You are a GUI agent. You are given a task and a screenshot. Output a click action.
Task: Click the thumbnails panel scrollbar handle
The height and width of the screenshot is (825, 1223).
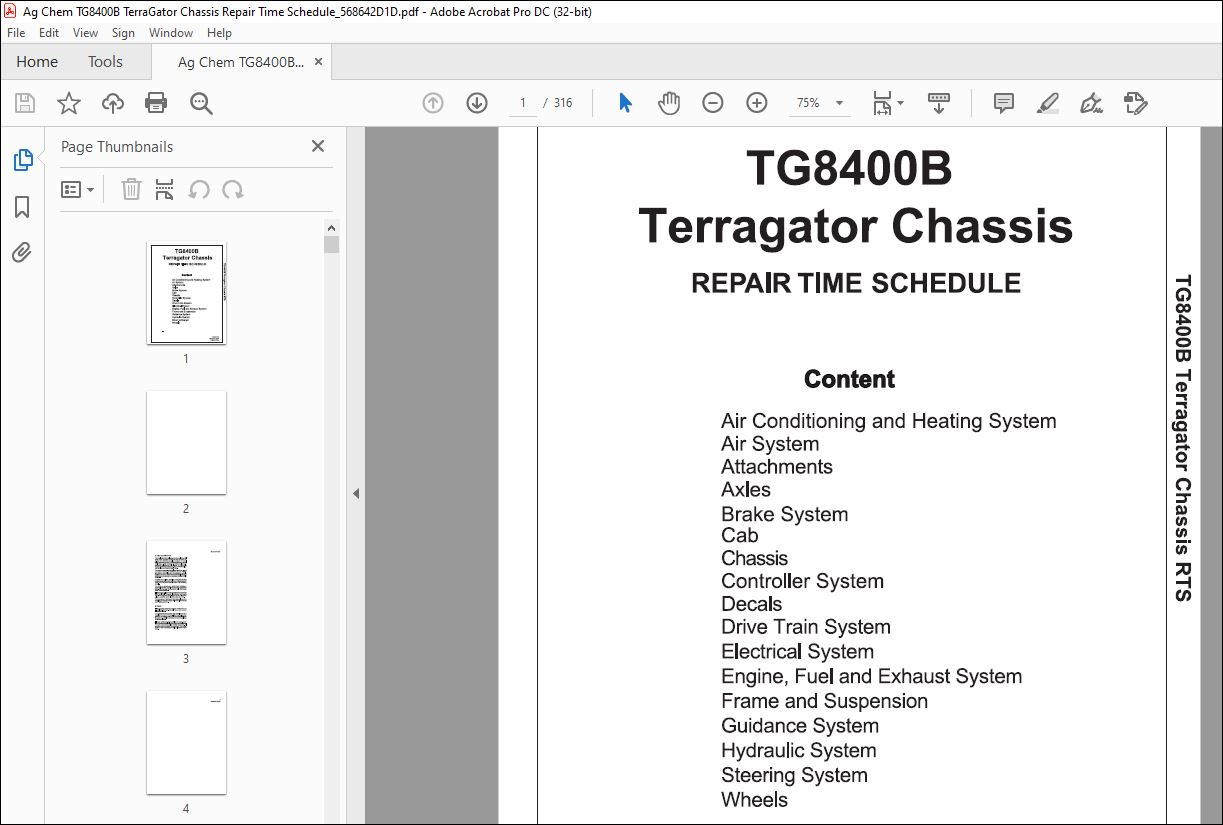click(332, 244)
